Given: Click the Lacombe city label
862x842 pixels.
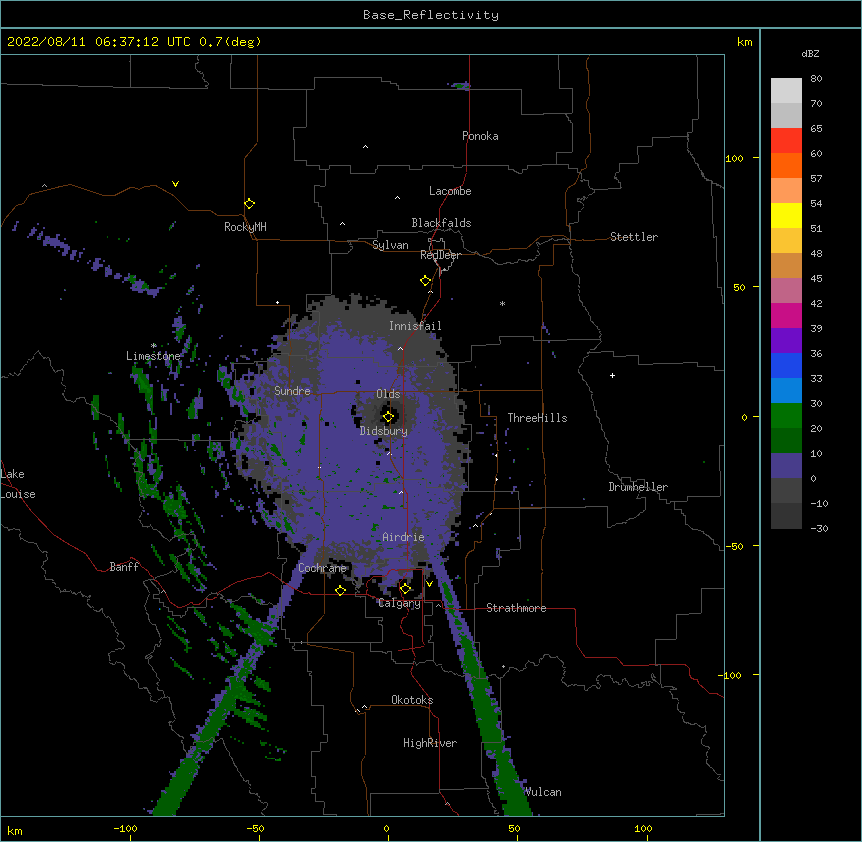Looking at the screenshot, I should [x=450, y=191].
